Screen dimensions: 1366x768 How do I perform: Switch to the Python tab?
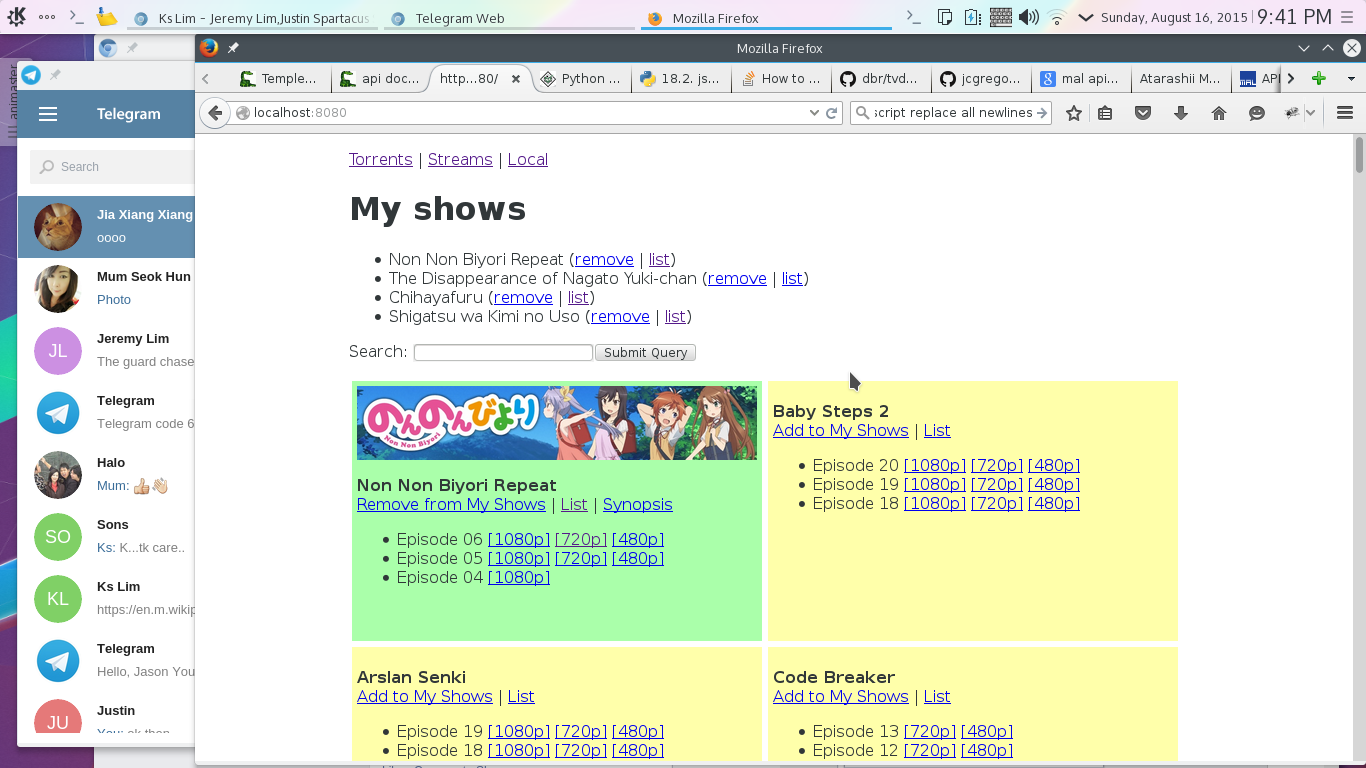(x=581, y=78)
